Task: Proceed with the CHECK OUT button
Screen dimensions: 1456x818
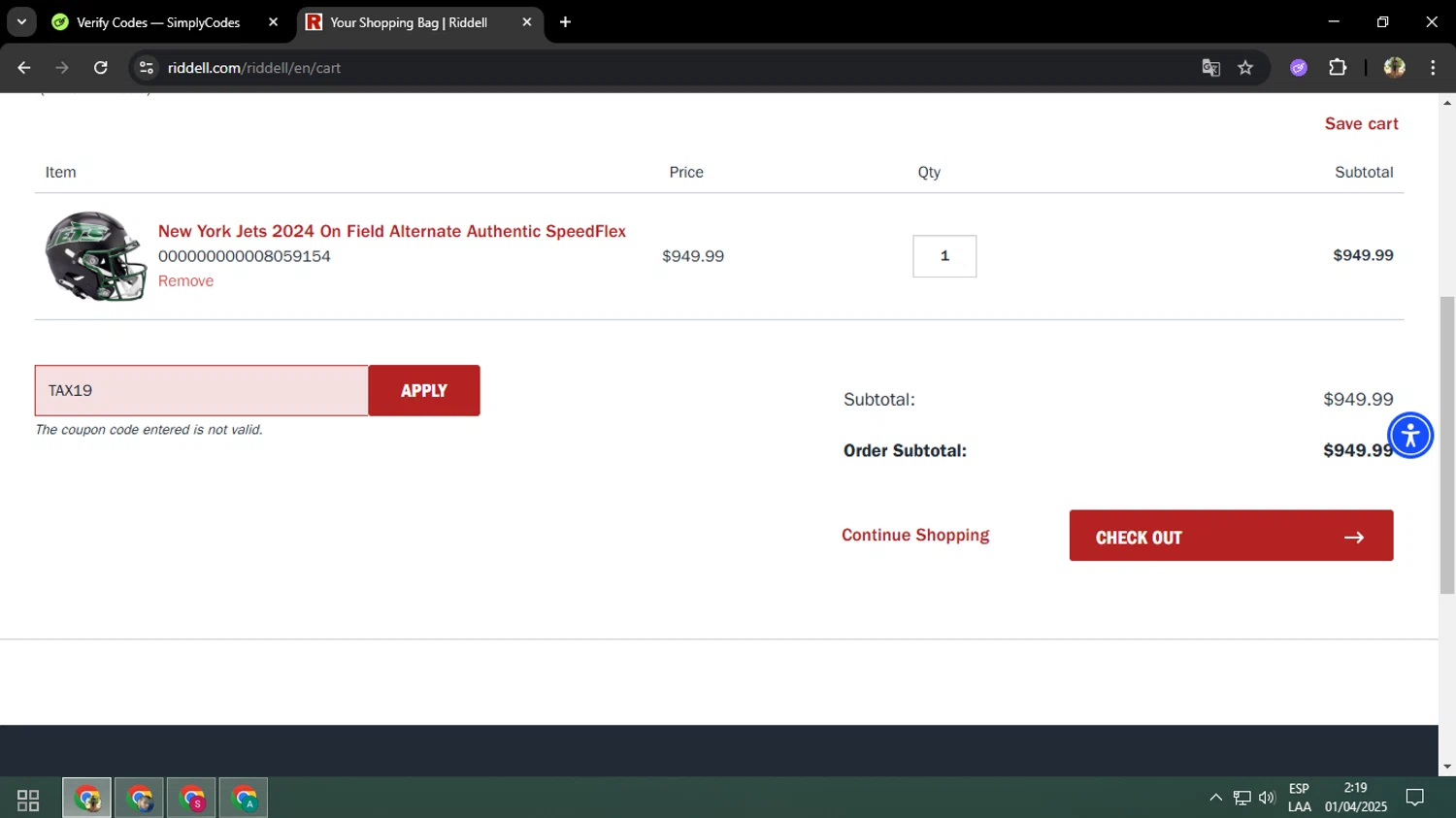Action: (1231, 536)
